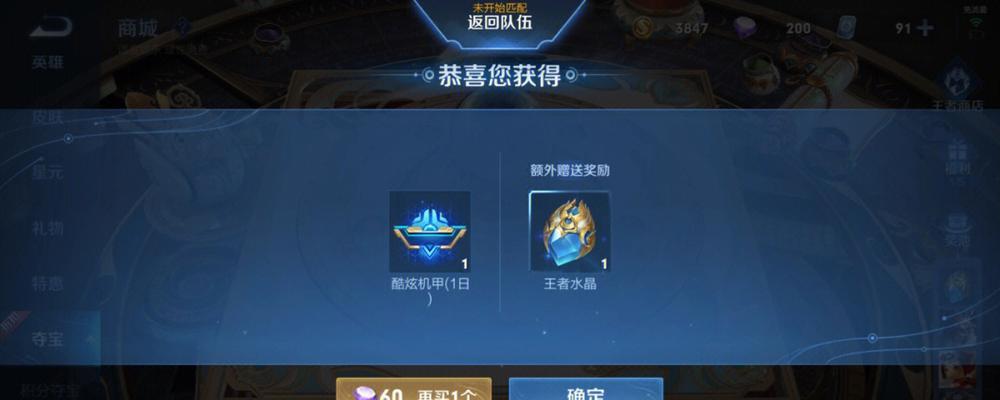
Task: Open the help question mark beside 商城
Action: pyautogui.click(x=182, y=27)
